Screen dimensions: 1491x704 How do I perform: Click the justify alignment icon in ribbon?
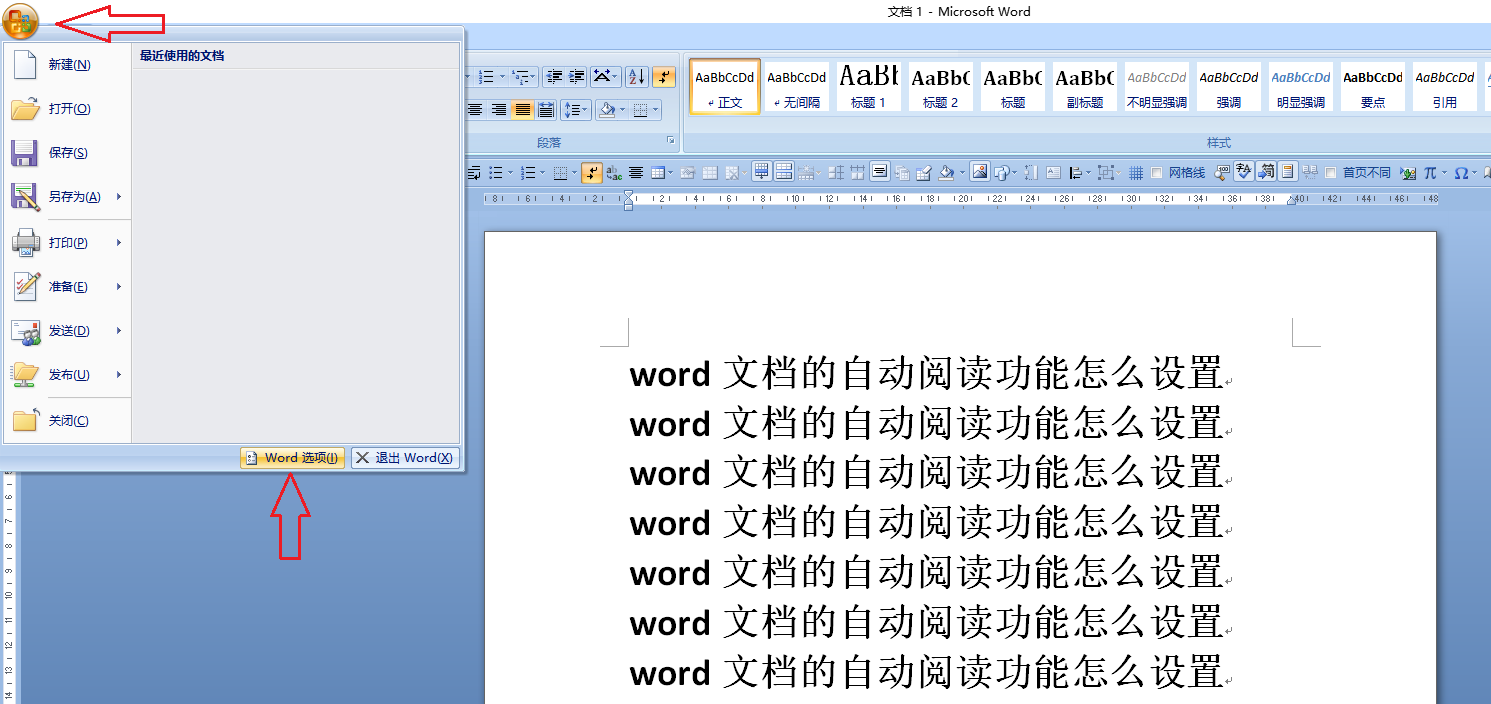(522, 110)
